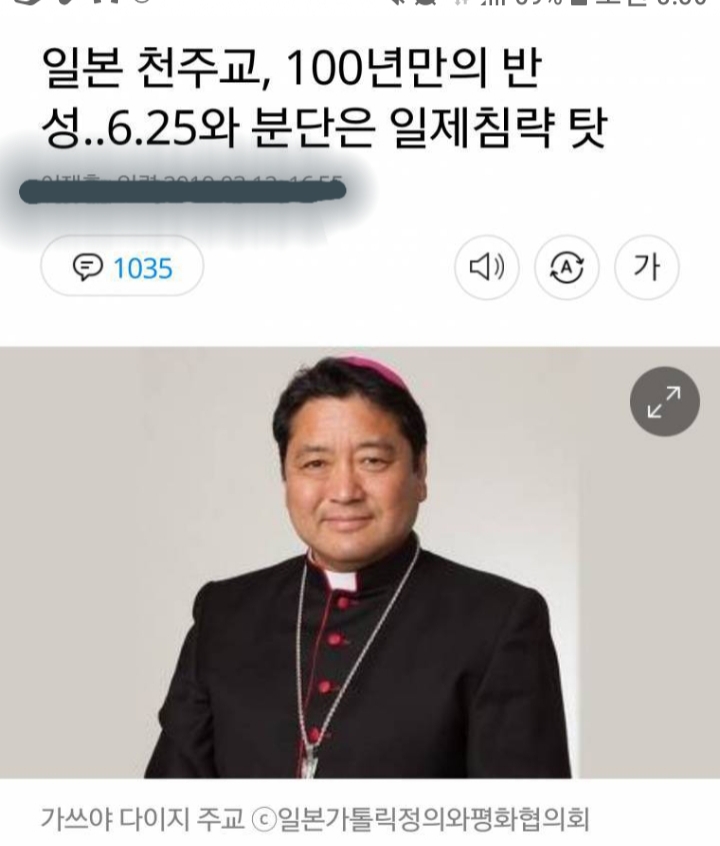720x846 pixels.
Task: Tap the blacked-out byline and date line
Action: click(x=182, y=191)
